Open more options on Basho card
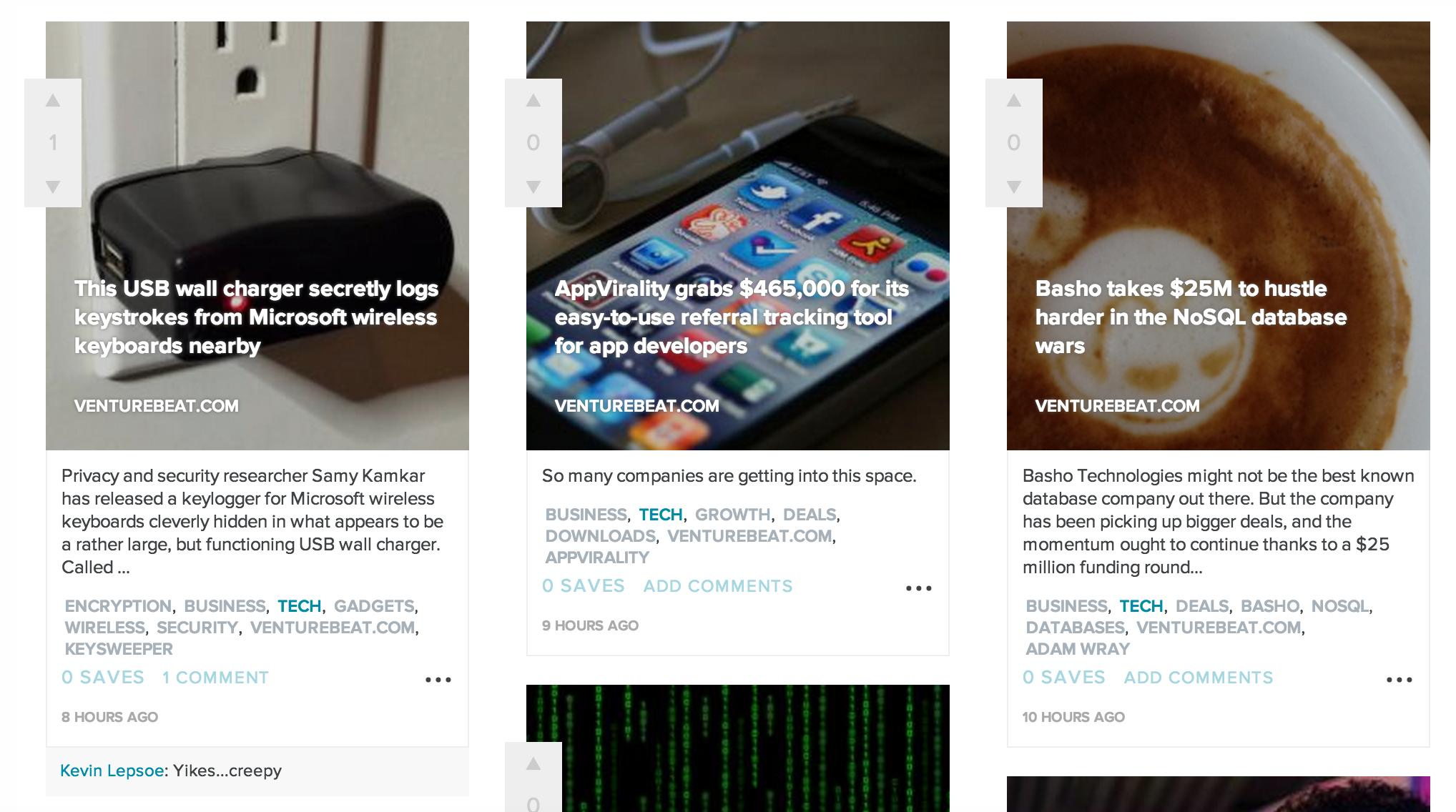1456x812 pixels. (x=1400, y=680)
